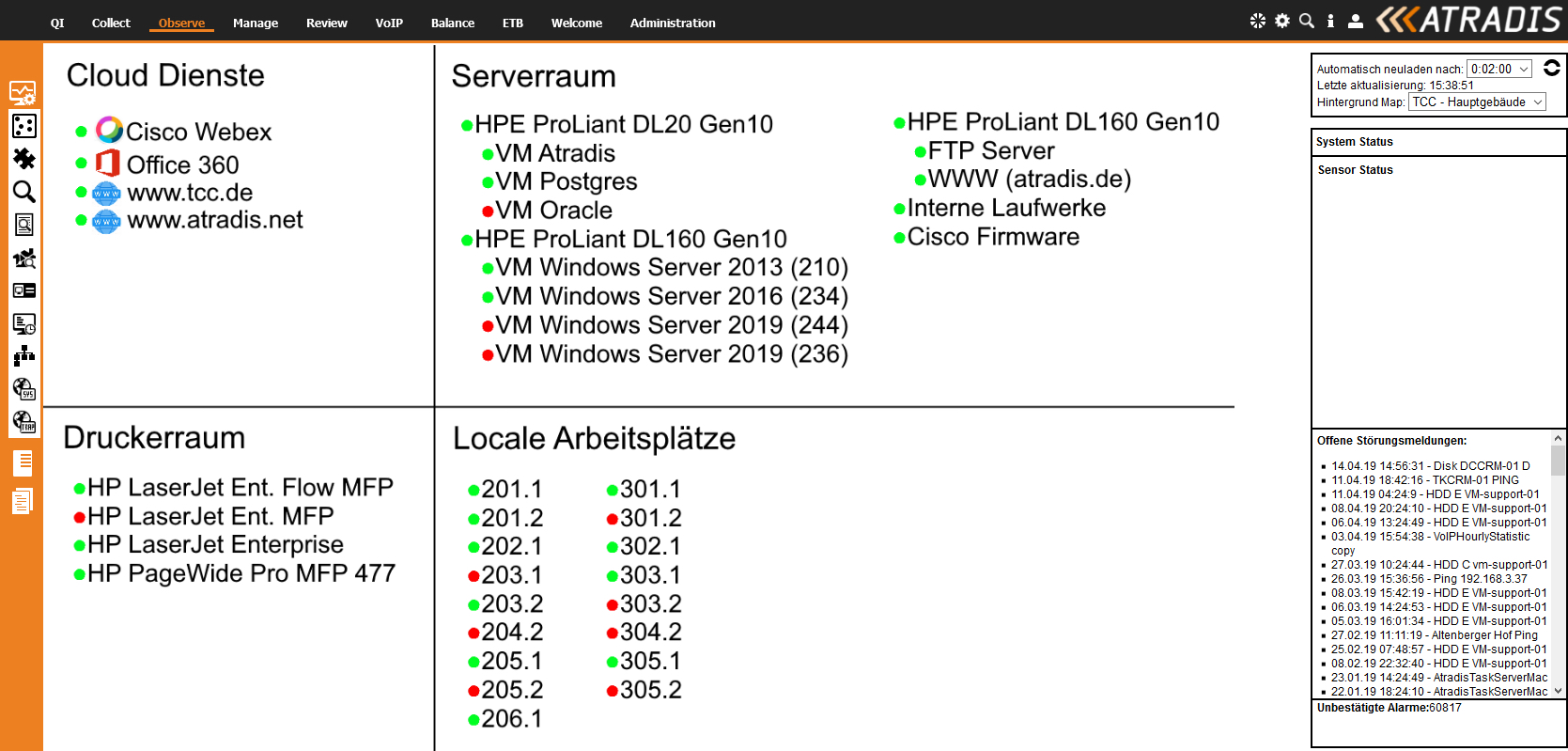Open fault message TKCRM-01 PING

point(1425,480)
